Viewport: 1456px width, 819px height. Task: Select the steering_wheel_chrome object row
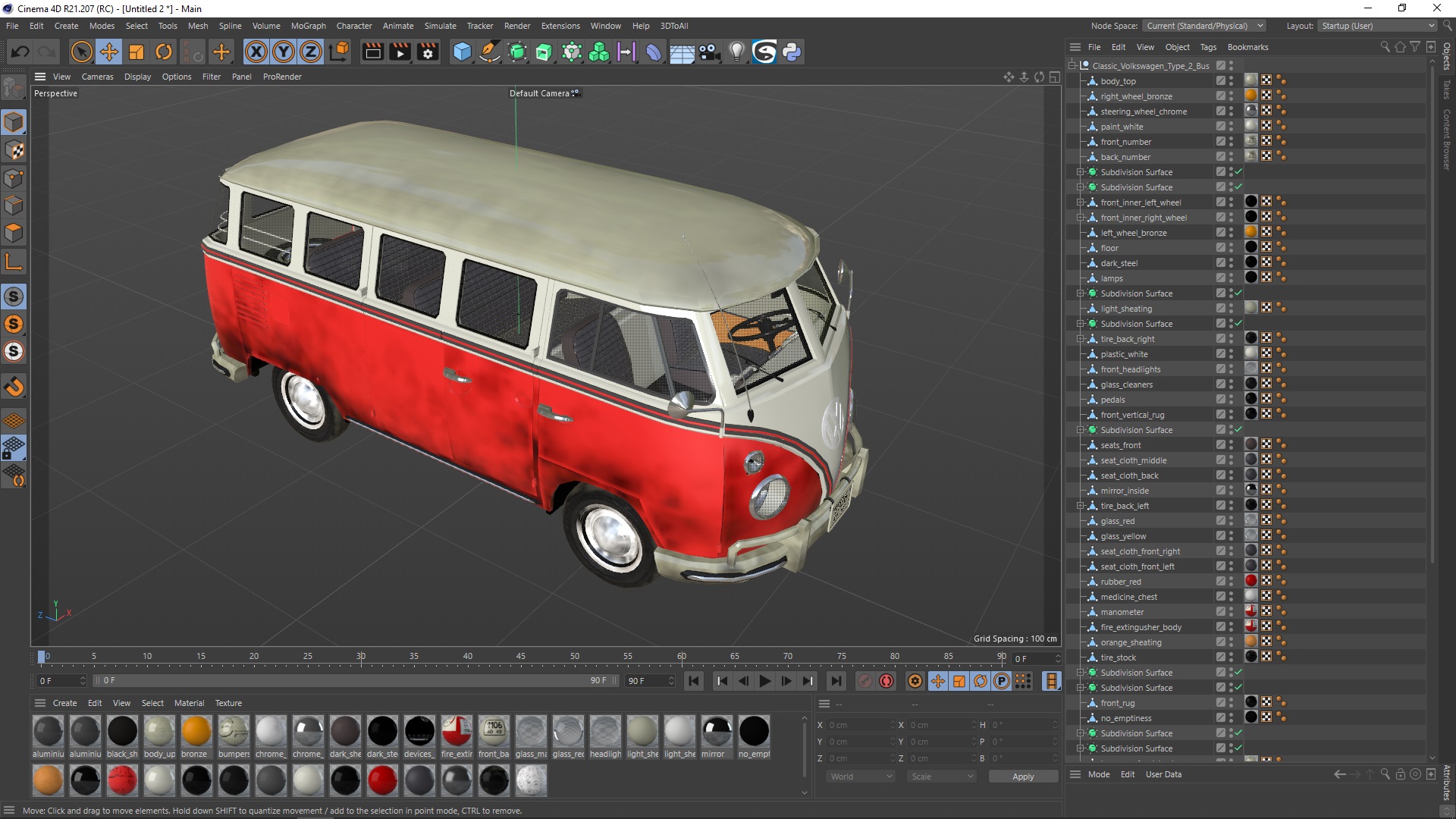click(x=1144, y=111)
